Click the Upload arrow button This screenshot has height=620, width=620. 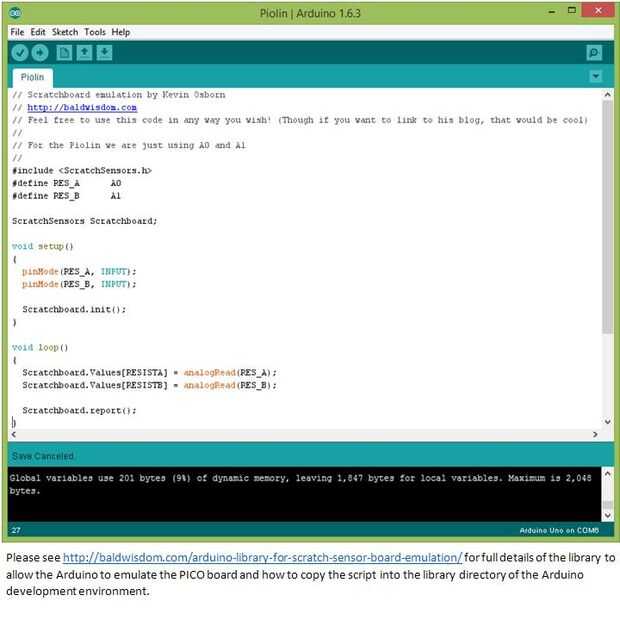(x=40, y=53)
